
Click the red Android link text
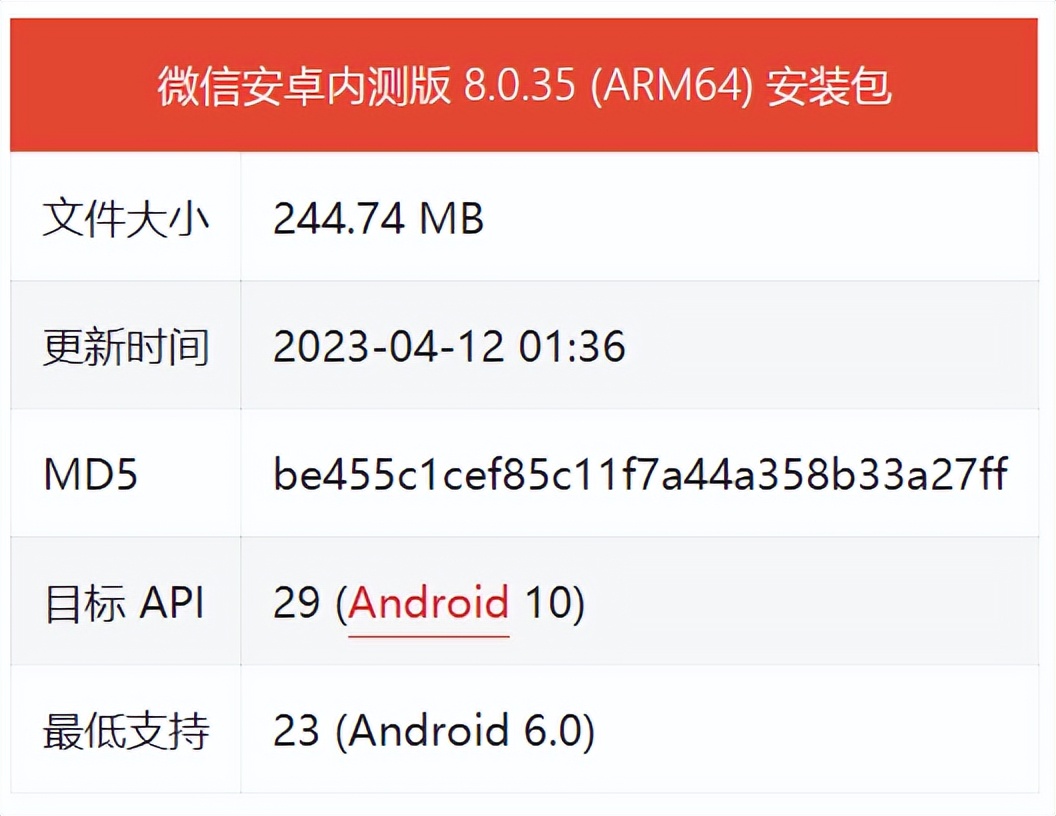pos(429,604)
